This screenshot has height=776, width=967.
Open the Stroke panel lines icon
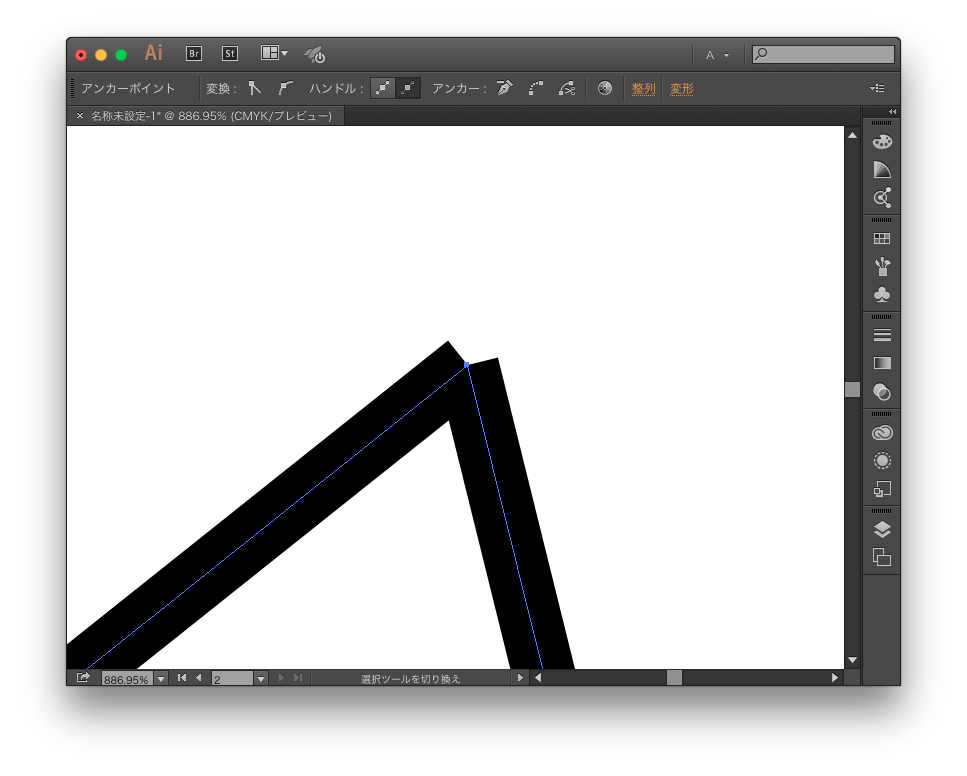point(882,335)
